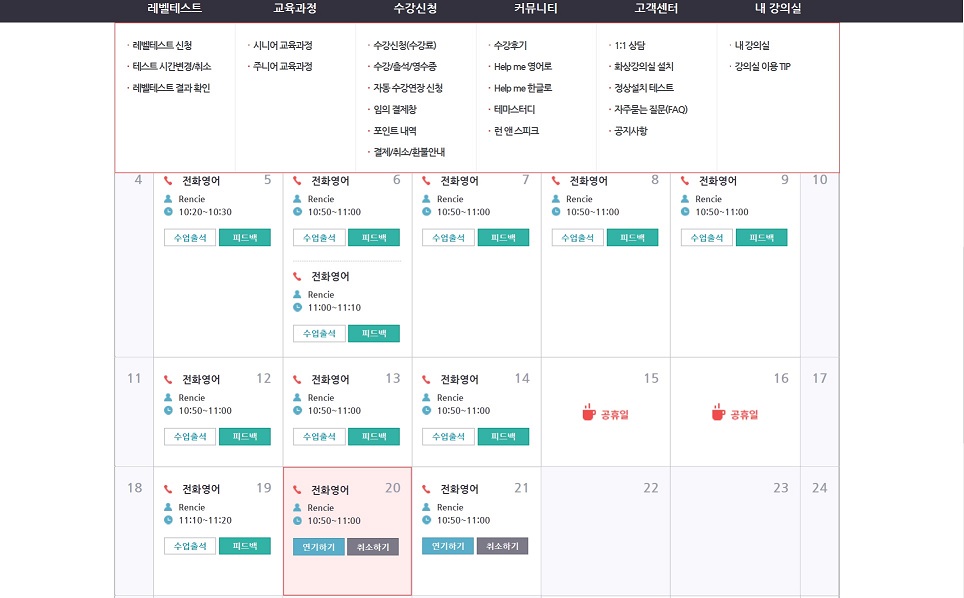Viewport: 964px width, 598px height.
Task: Click the clock icon on the 19th
Action: click(168, 520)
